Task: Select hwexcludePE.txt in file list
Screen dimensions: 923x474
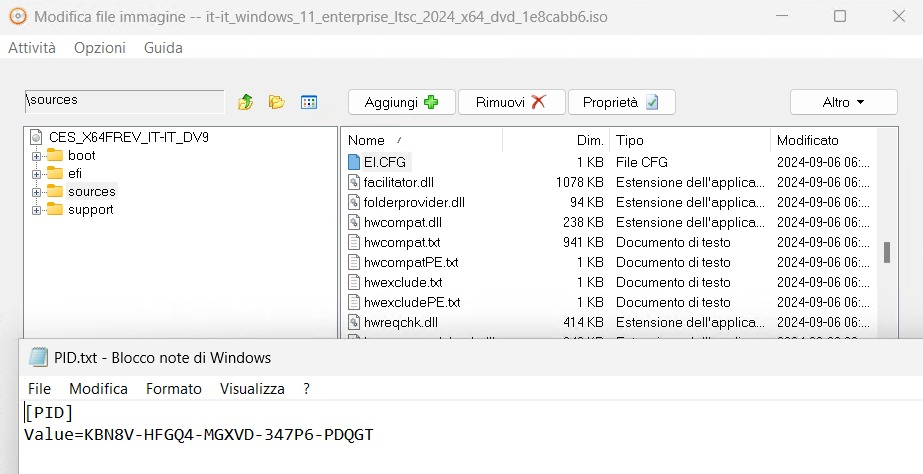Action: tap(412, 303)
